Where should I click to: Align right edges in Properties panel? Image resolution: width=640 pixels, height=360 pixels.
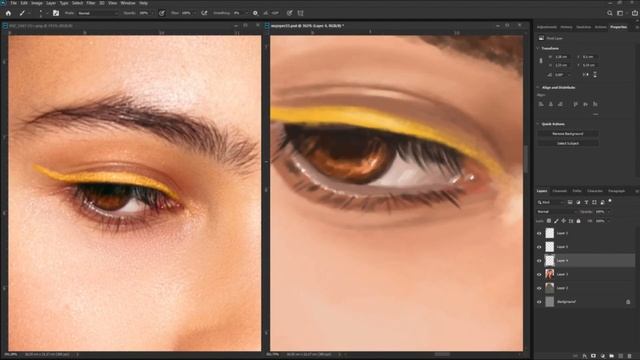pos(560,104)
